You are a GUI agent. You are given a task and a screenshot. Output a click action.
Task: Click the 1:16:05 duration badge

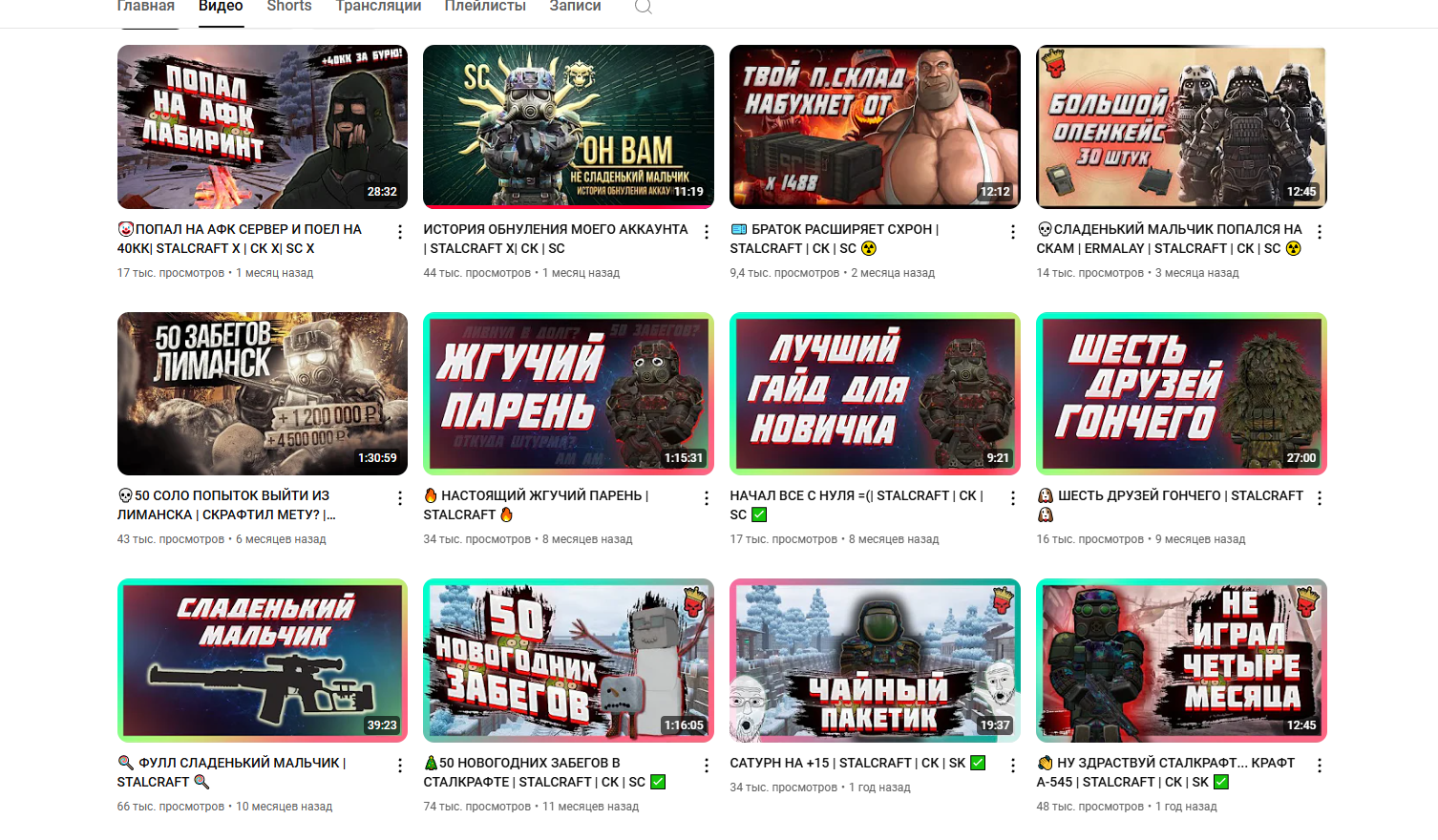[684, 725]
